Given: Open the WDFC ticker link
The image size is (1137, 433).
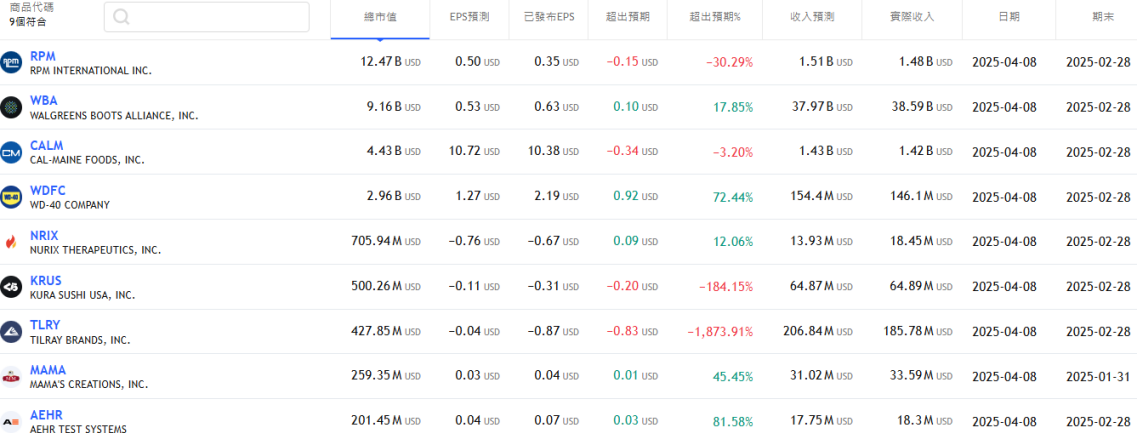Looking at the screenshot, I should tap(48, 191).
